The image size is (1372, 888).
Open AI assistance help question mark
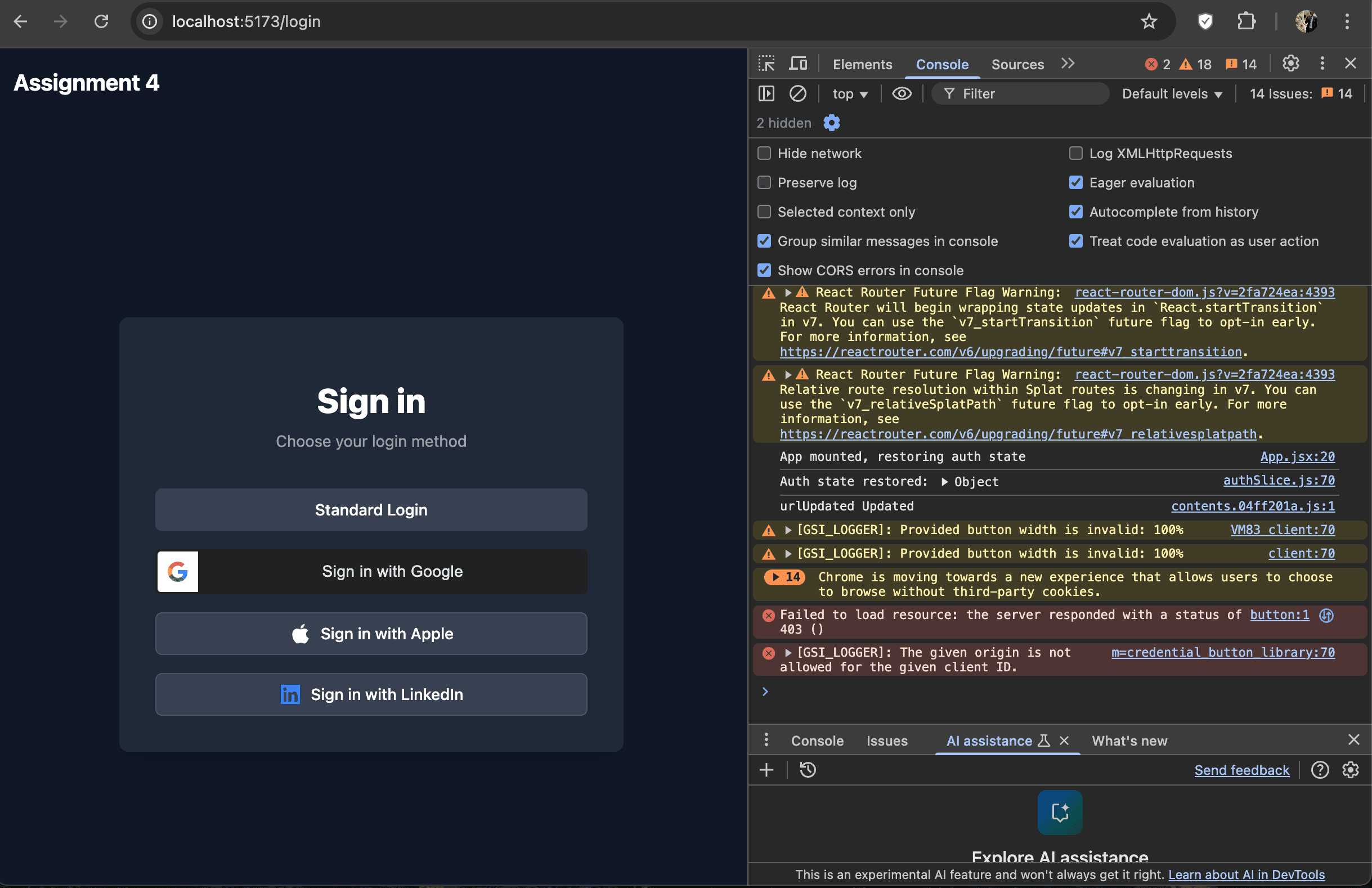1320,770
